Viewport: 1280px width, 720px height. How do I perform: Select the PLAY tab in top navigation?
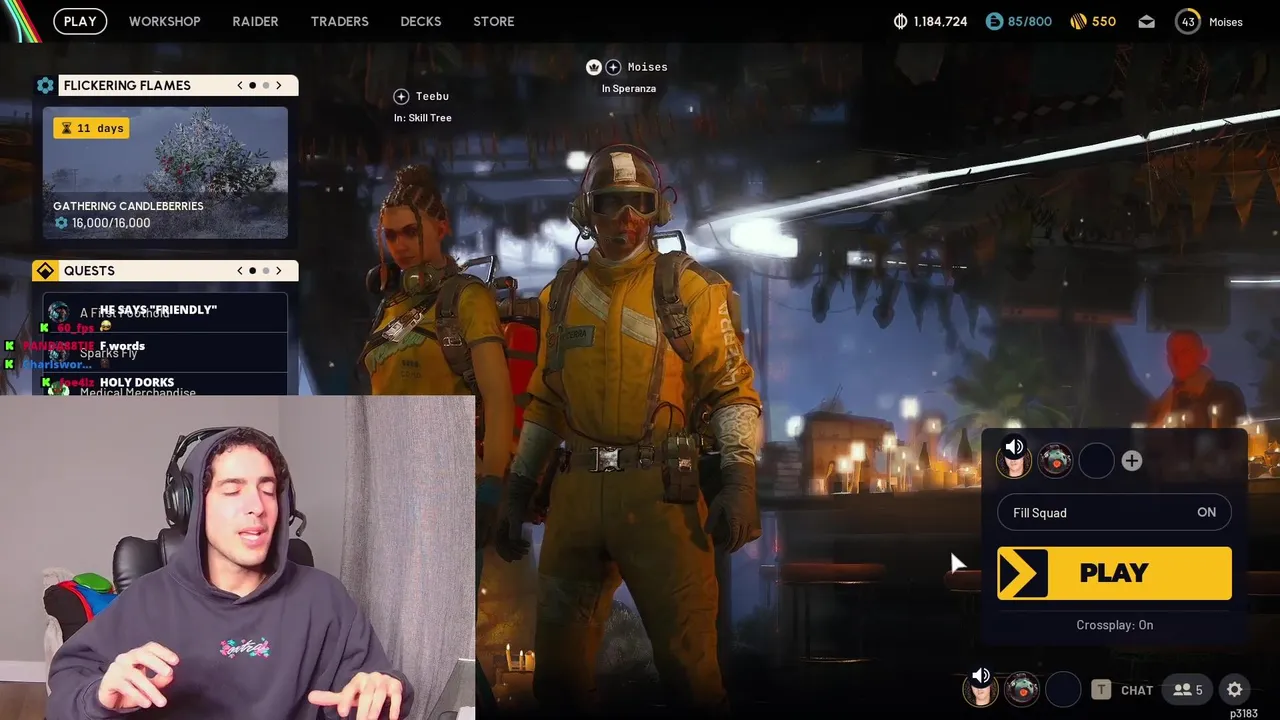pos(80,21)
